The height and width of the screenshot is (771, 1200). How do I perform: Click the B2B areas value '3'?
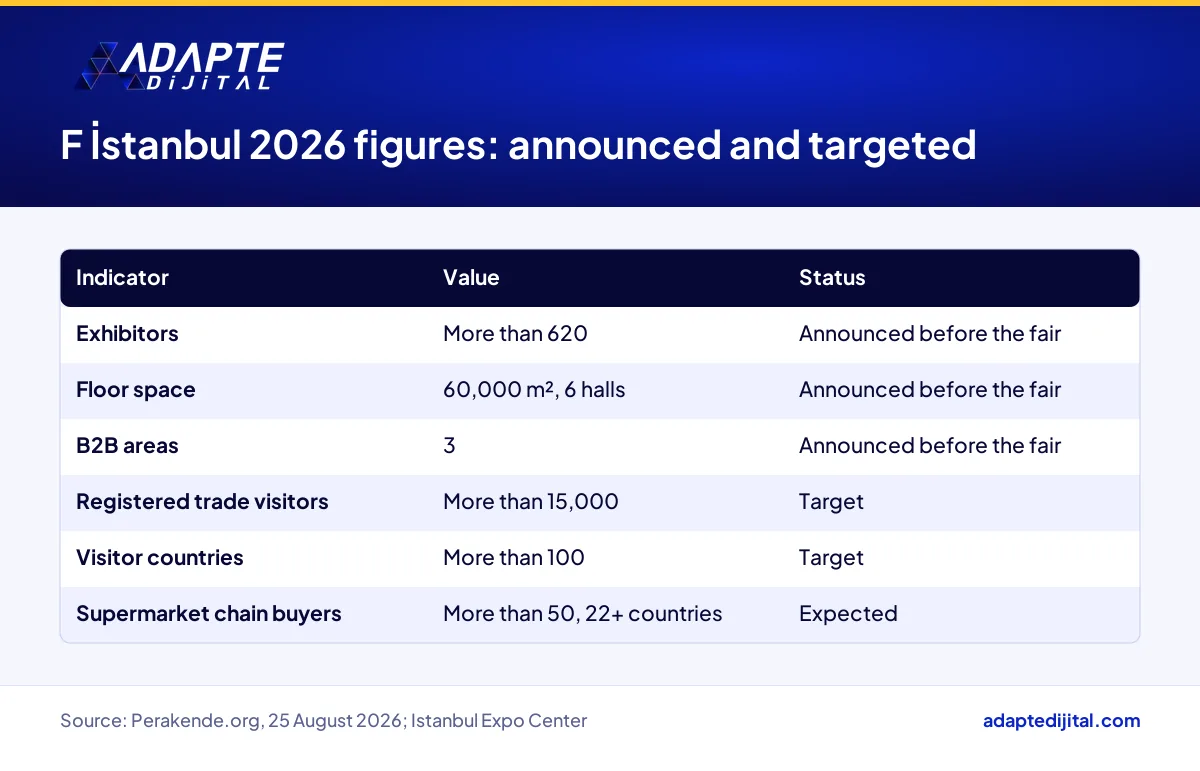pos(449,446)
